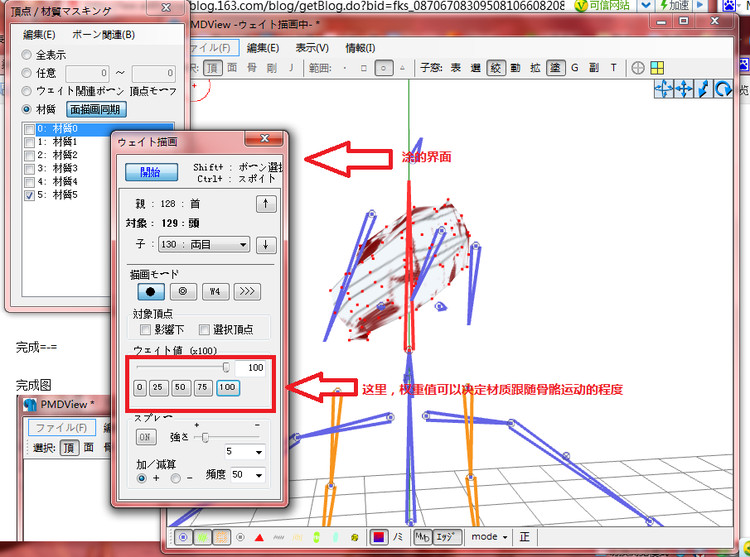750x557 pixels.
Task: Open the 動 sub-window
Action: (515, 68)
